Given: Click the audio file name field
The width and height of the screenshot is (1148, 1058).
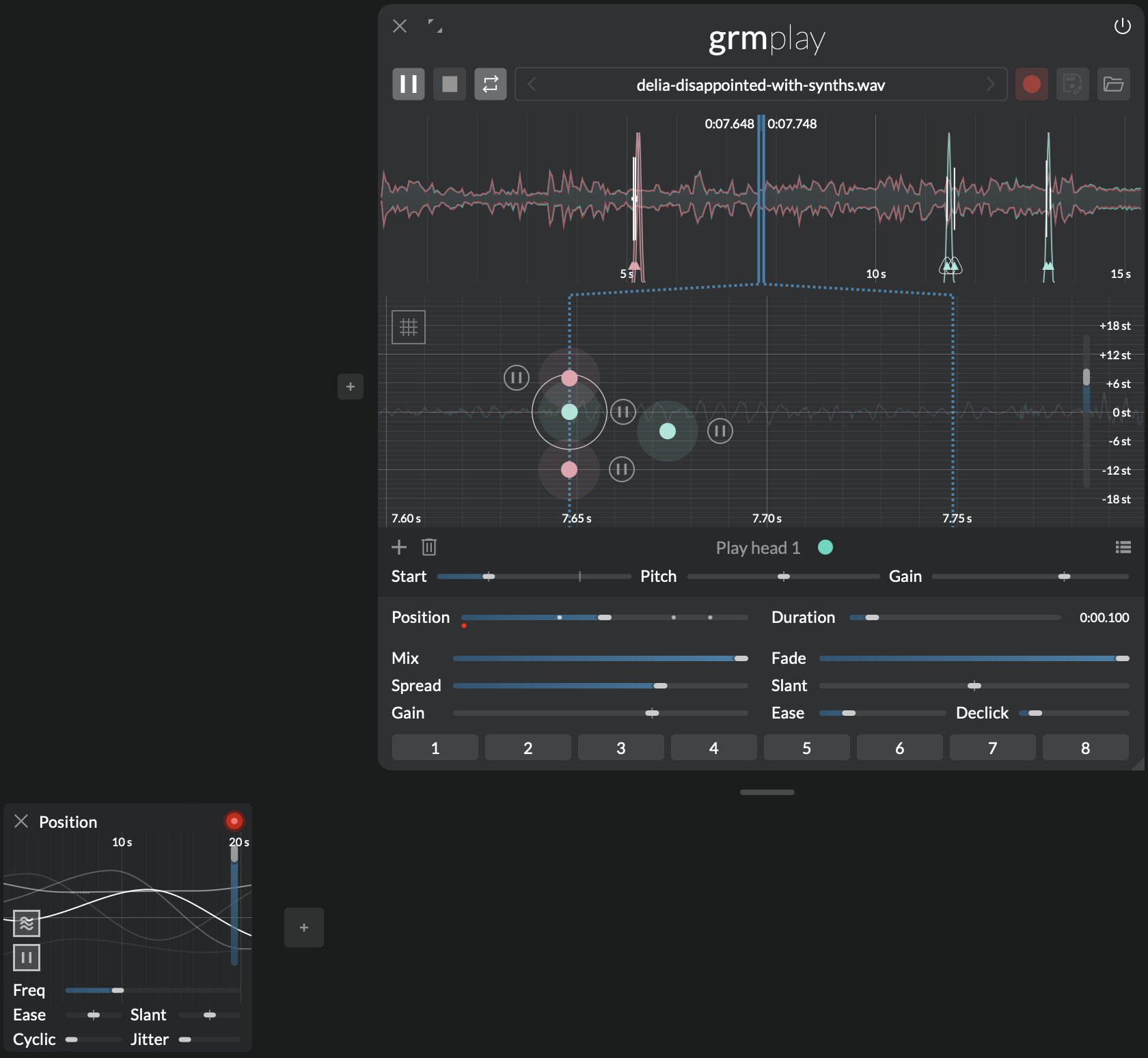Looking at the screenshot, I should click(760, 85).
